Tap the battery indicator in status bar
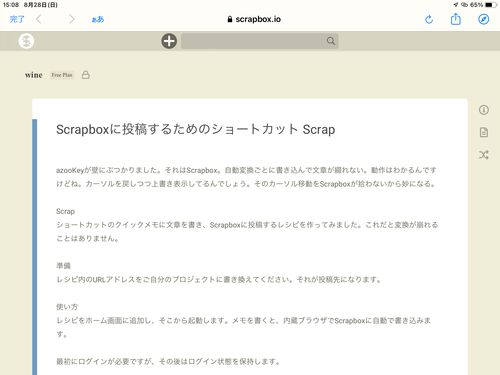This screenshot has height=375, width=500. click(x=491, y=5)
